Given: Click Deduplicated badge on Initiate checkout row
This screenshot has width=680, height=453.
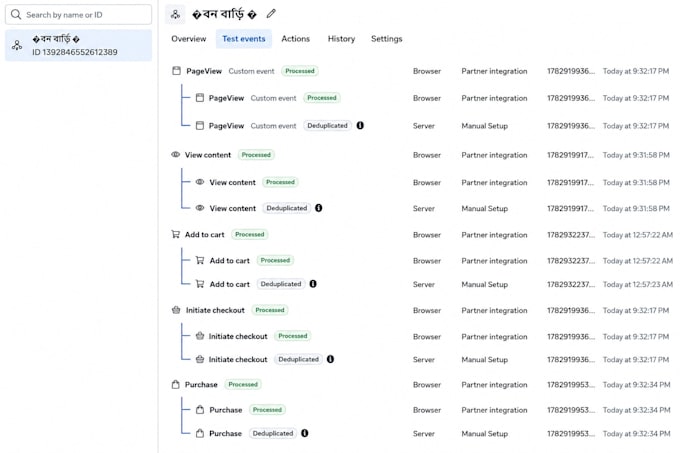Looking at the screenshot, I should (298, 359).
